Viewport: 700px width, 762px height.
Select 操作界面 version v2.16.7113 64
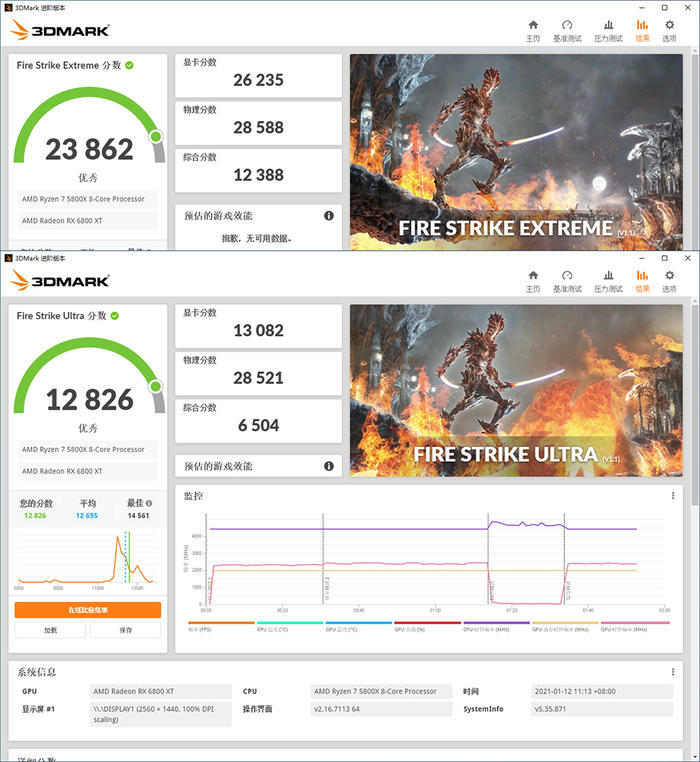pos(381,709)
